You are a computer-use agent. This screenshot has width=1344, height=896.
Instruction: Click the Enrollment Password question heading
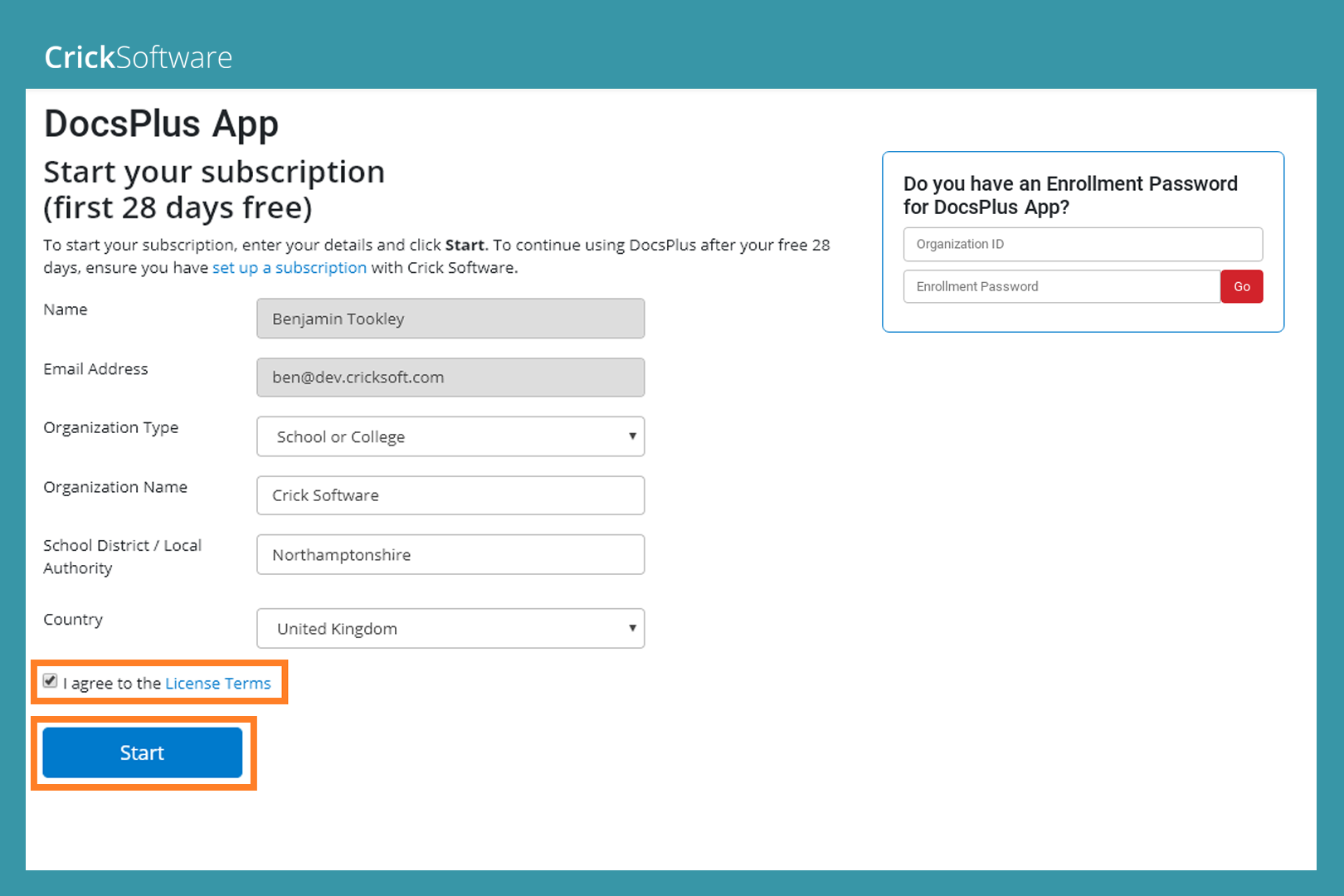point(1069,195)
